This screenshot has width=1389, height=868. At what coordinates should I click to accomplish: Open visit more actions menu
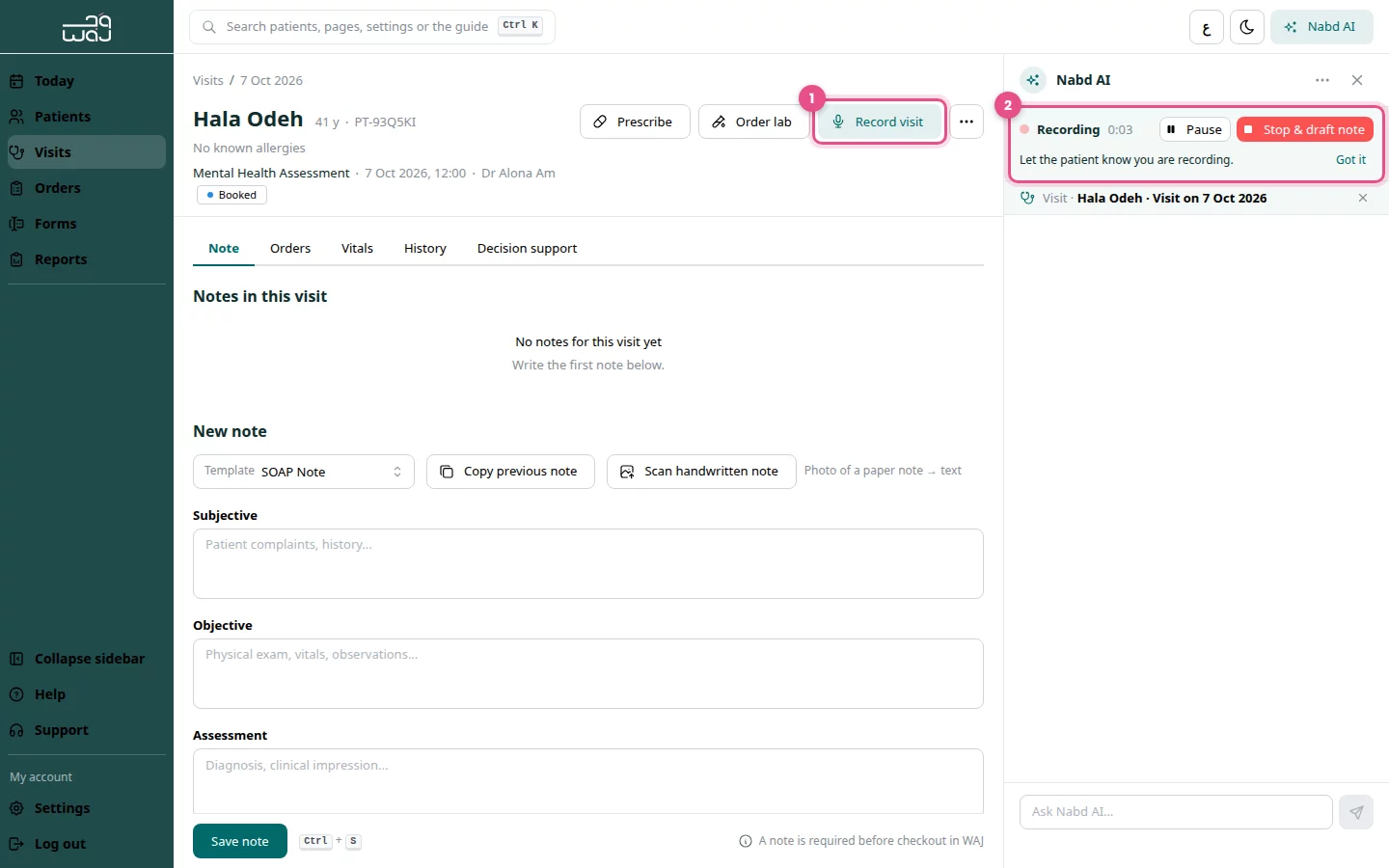967,122
